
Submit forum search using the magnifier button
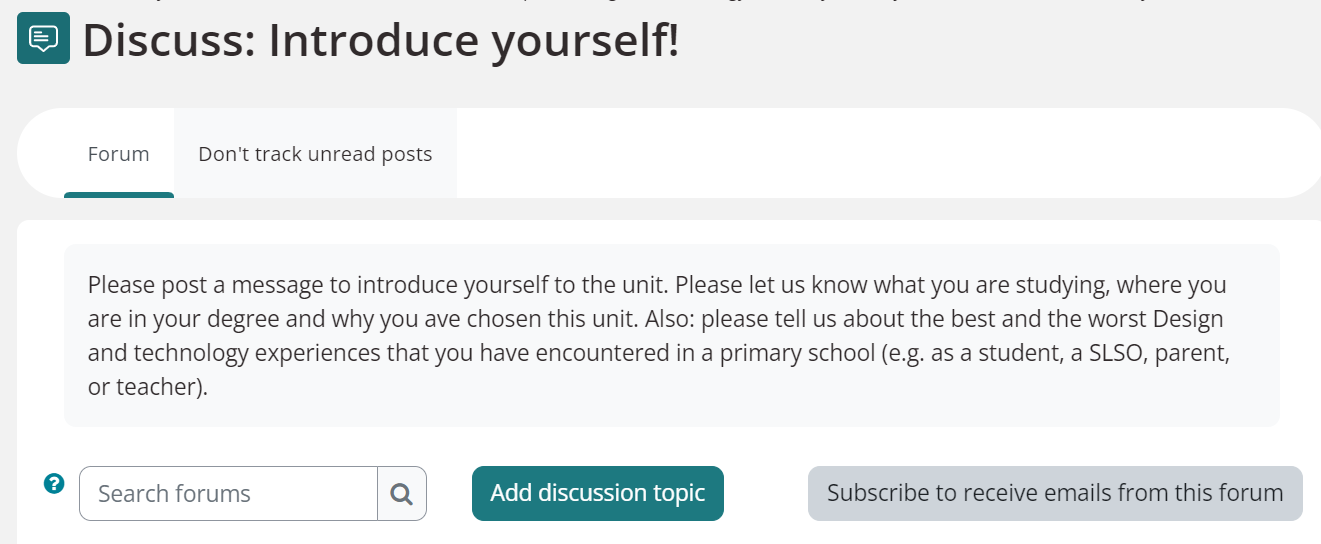pos(402,494)
